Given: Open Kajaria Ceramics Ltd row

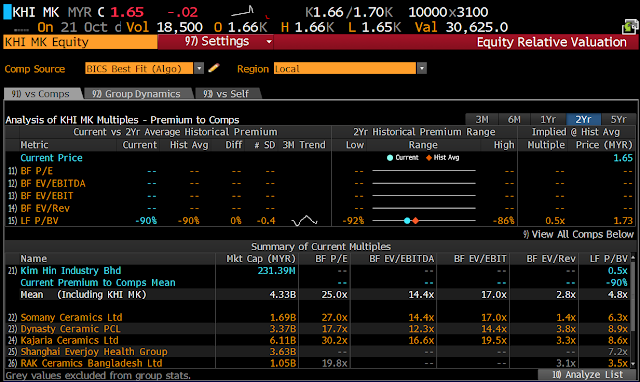Looking at the screenshot, I should (x=318, y=340).
